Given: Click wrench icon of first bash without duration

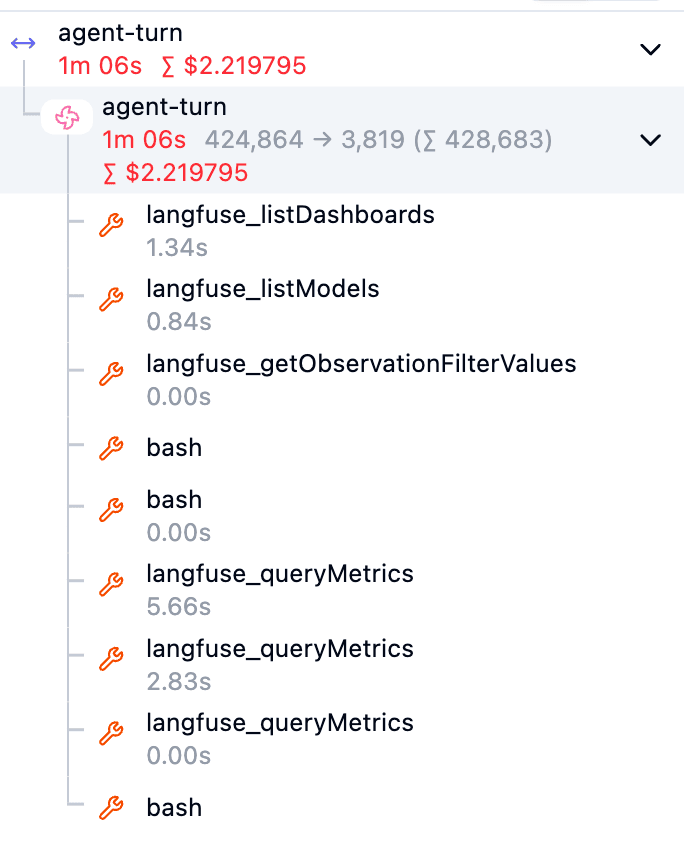Looking at the screenshot, I should coord(111,448).
